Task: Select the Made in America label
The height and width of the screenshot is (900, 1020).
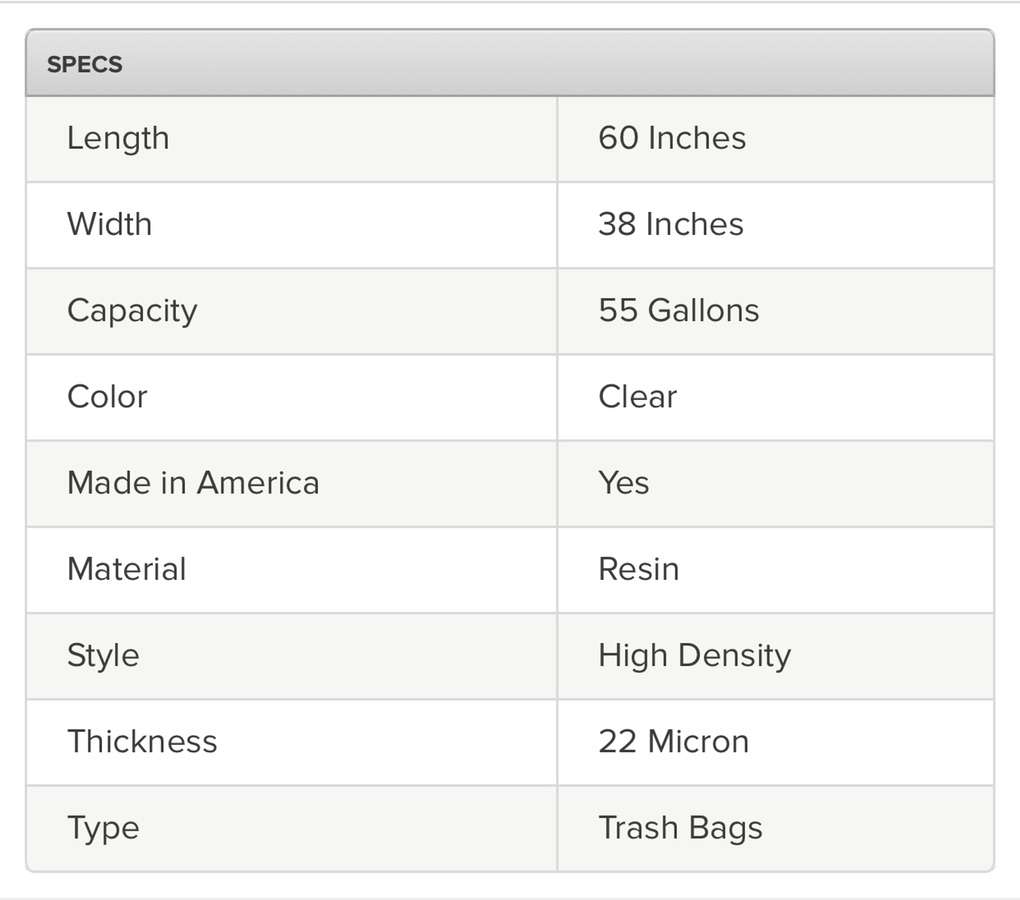Action: pyautogui.click(x=193, y=483)
